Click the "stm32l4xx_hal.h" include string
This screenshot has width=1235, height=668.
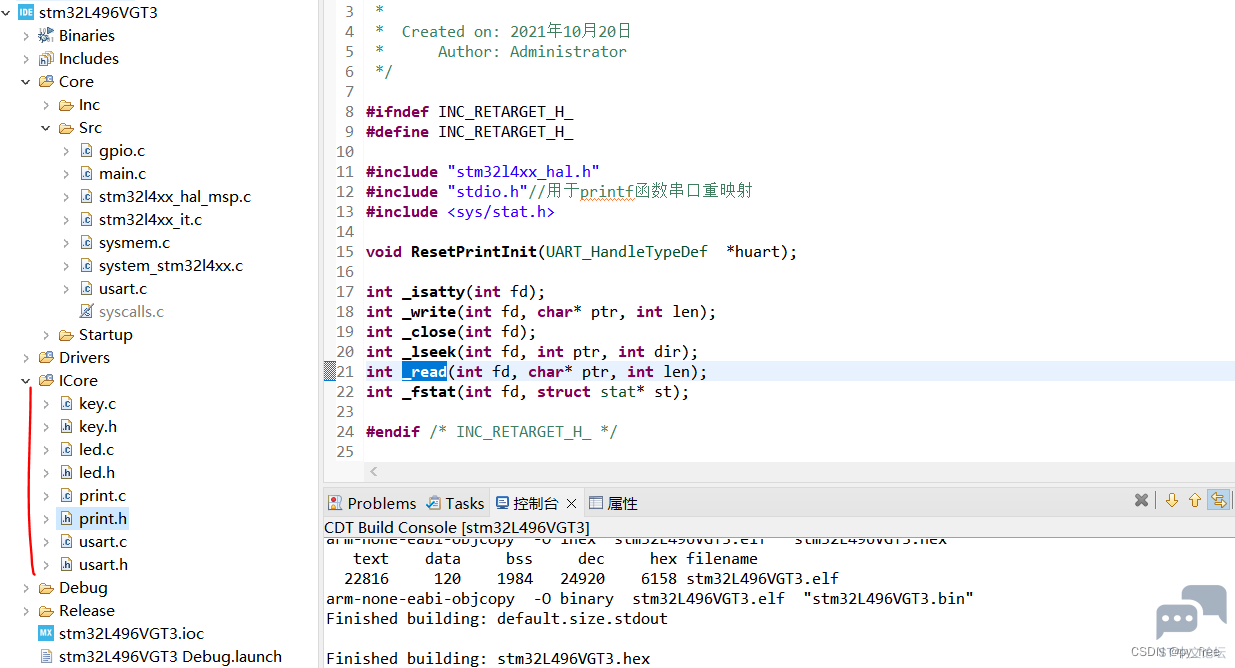(524, 172)
